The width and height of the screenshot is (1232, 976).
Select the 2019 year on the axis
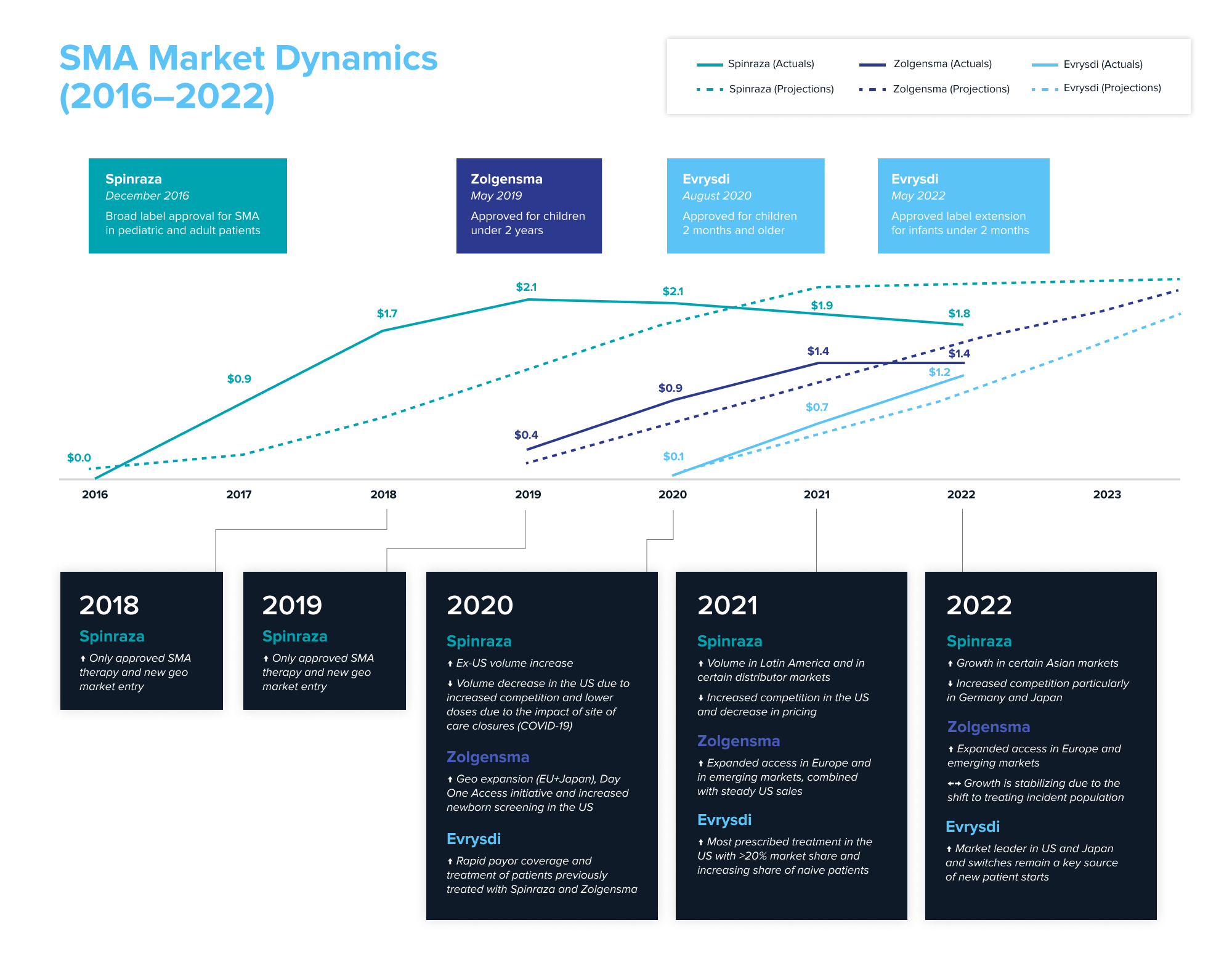[x=528, y=494]
